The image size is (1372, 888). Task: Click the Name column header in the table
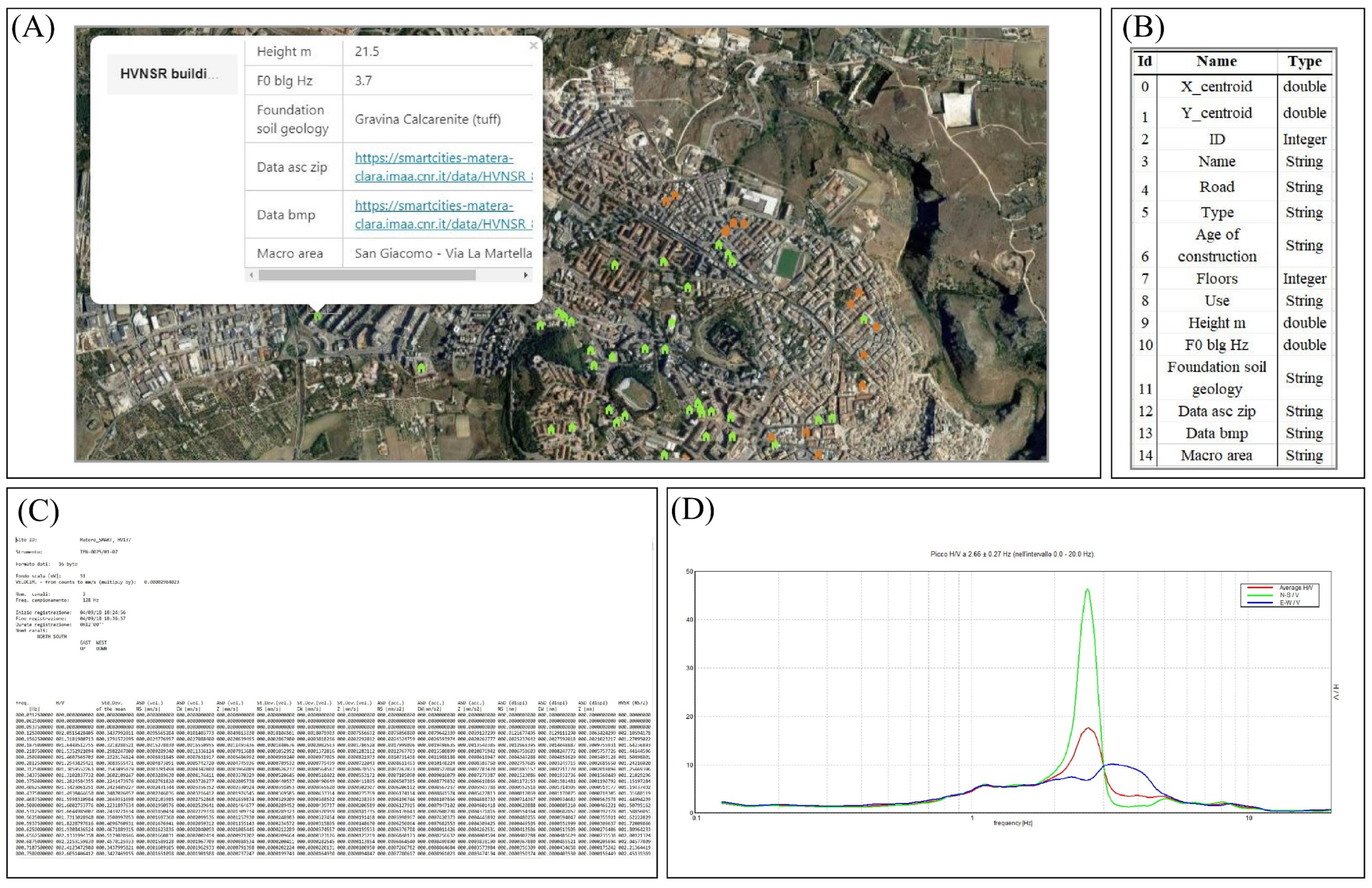point(1216,62)
